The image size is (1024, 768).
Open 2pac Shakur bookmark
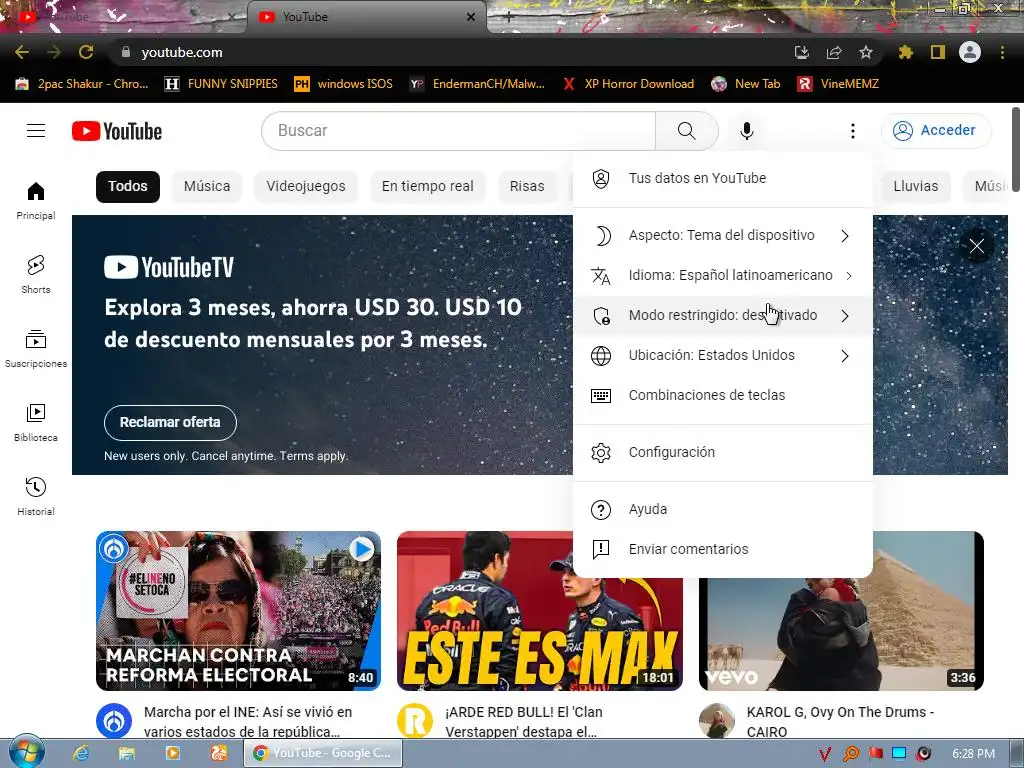point(82,84)
